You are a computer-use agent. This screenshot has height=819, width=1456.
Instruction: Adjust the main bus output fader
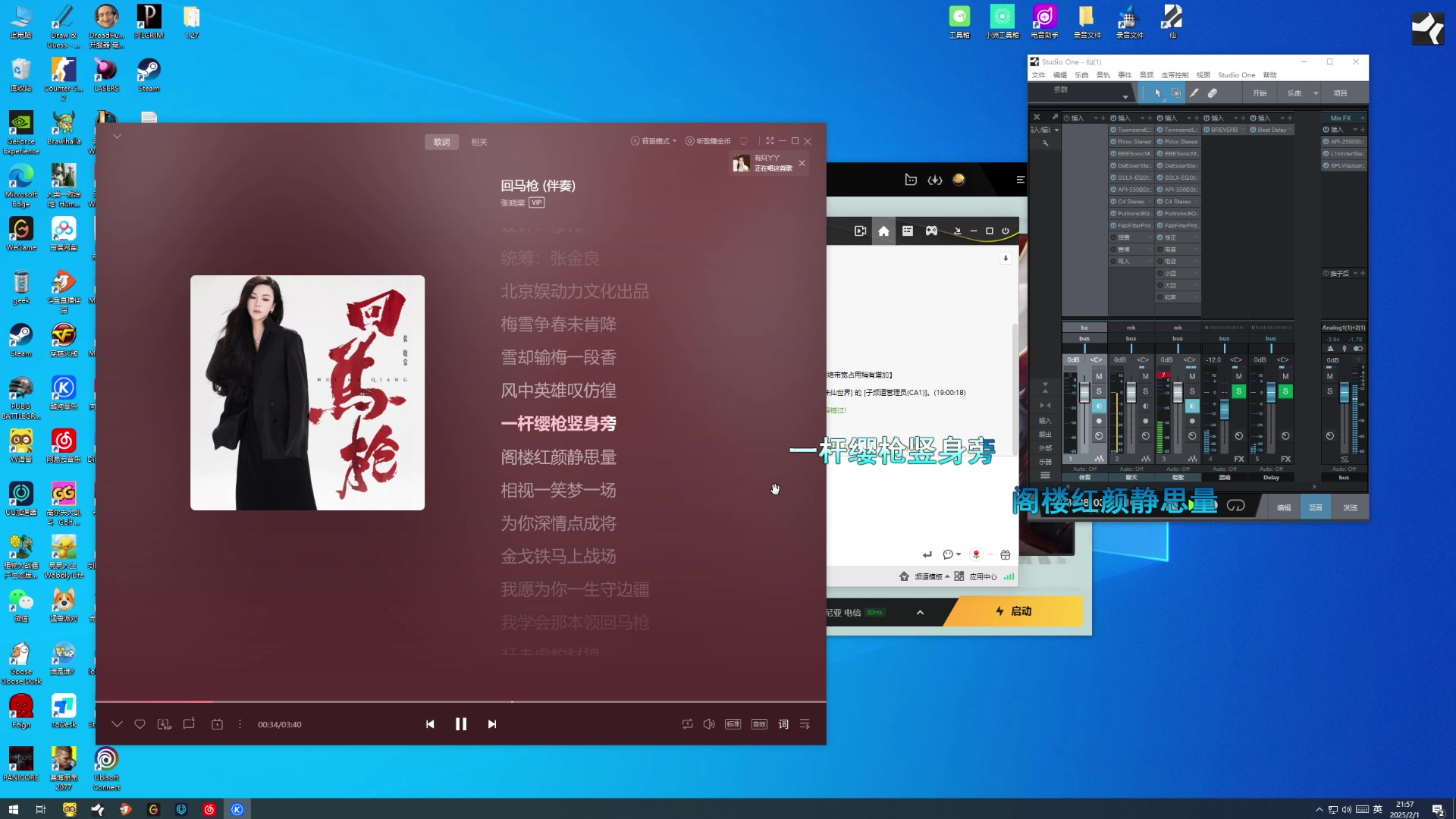point(1345,392)
